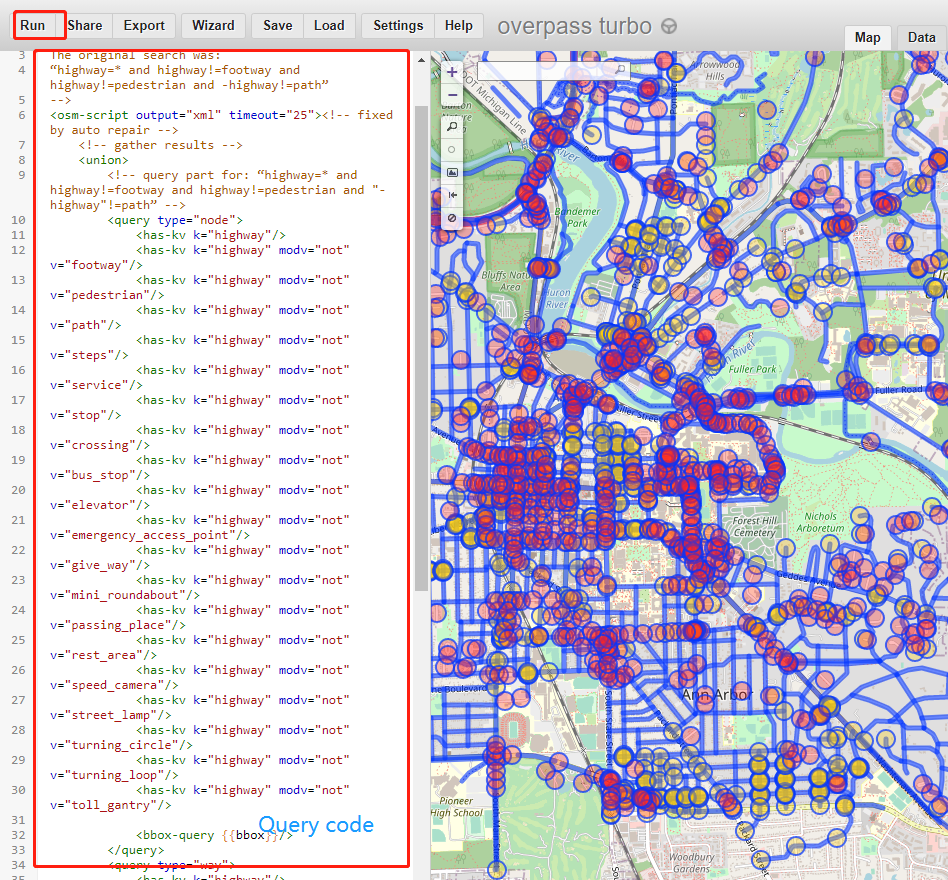The image size is (948, 880).
Task: Switch to the Data tab
Action: point(921,37)
